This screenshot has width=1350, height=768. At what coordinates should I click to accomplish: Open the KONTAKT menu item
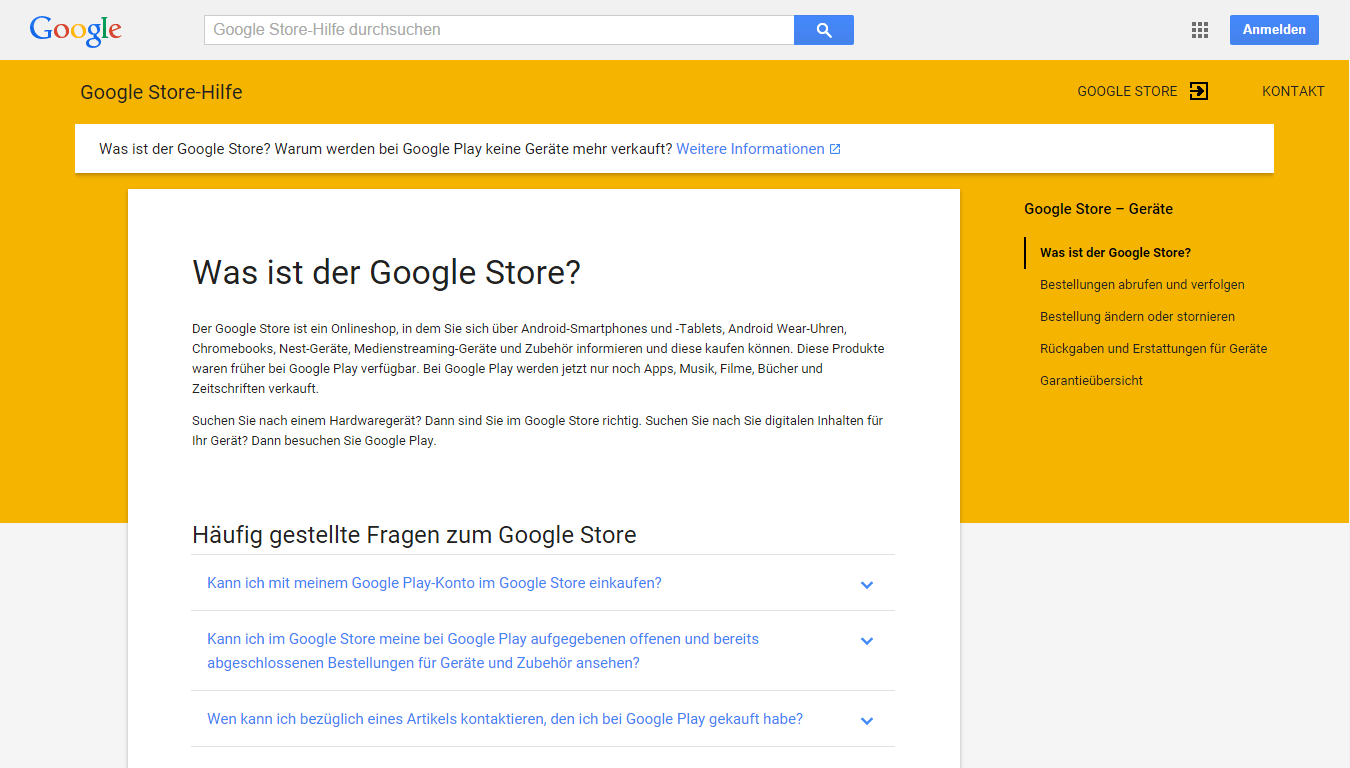[1293, 91]
